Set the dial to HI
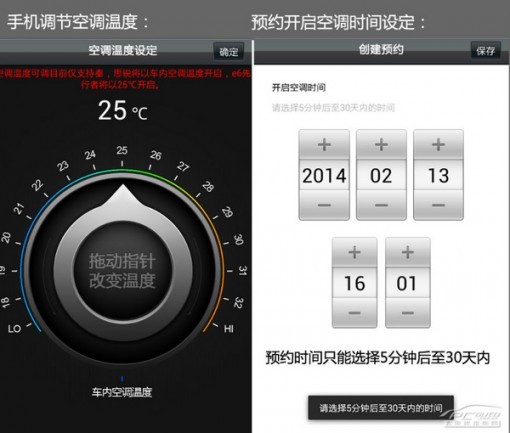The height and width of the screenshot is (433, 510). pyautogui.click(x=229, y=329)
